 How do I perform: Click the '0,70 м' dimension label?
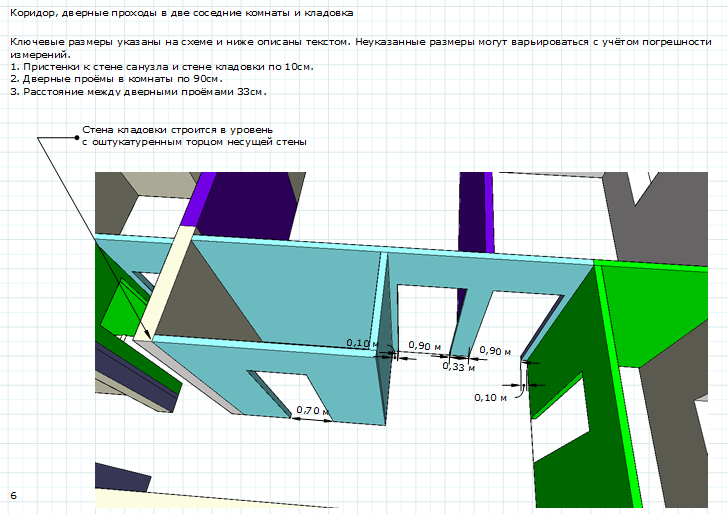313,410
